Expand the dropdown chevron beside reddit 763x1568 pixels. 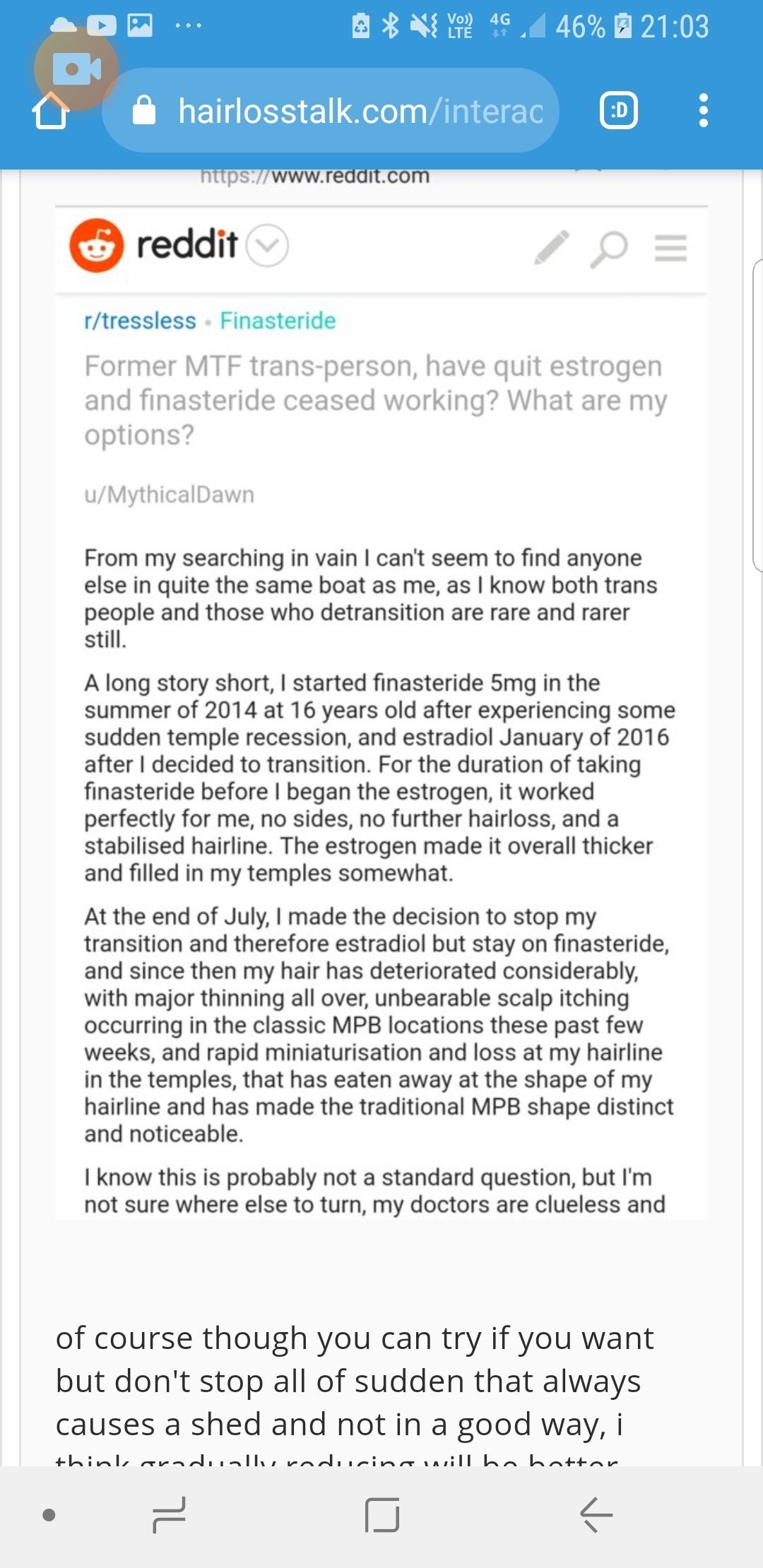tap(268, 246)
